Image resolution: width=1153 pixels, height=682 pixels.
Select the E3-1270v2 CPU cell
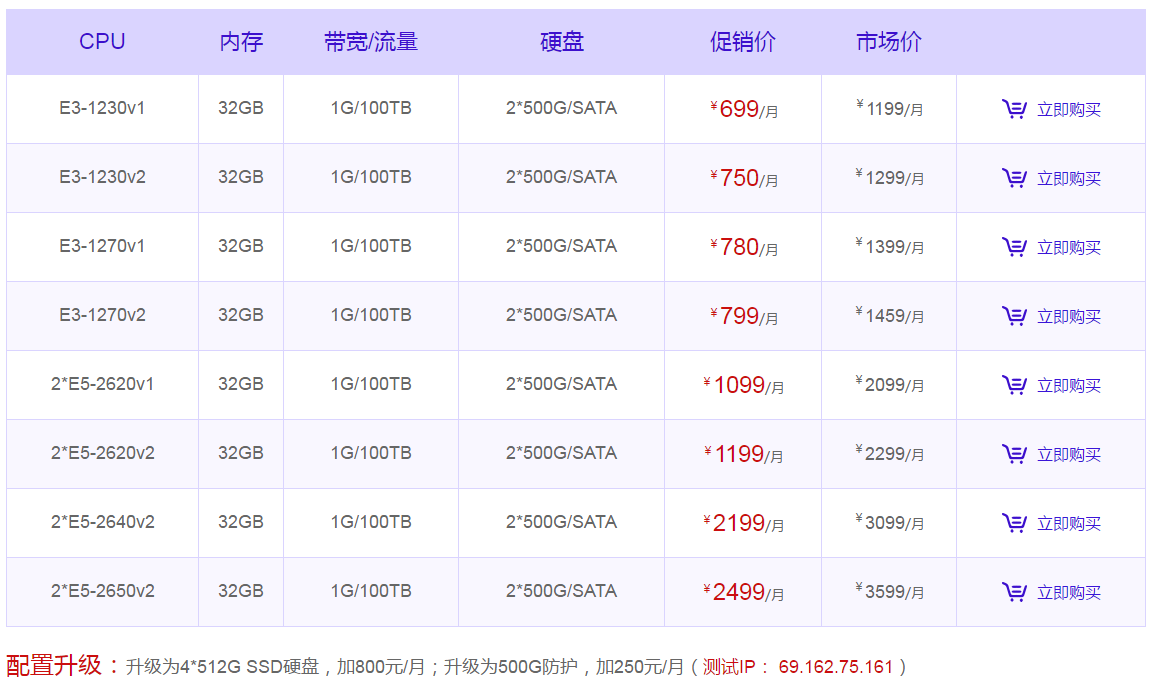(x=102, y=315)
